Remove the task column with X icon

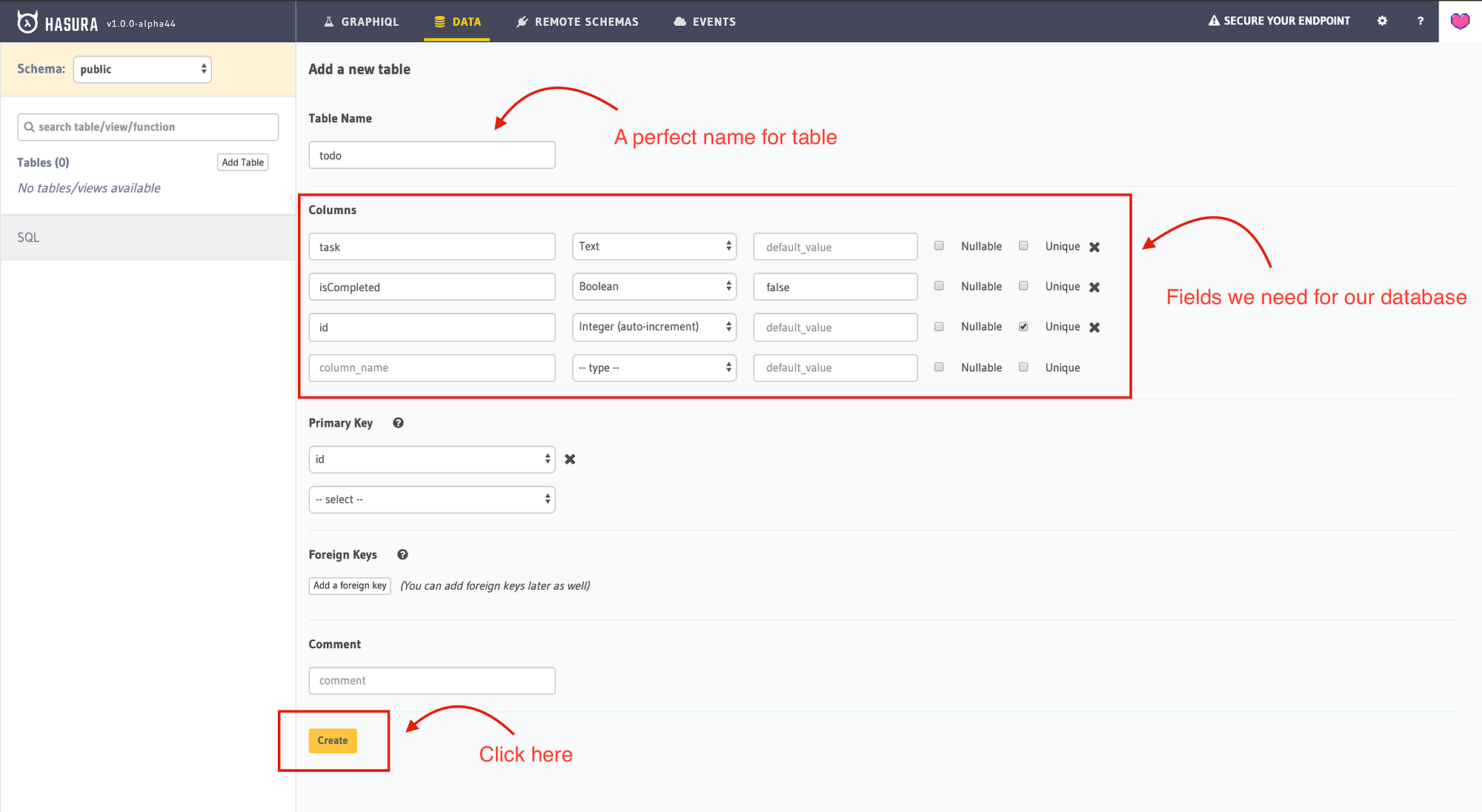[x=1094, y=247]
